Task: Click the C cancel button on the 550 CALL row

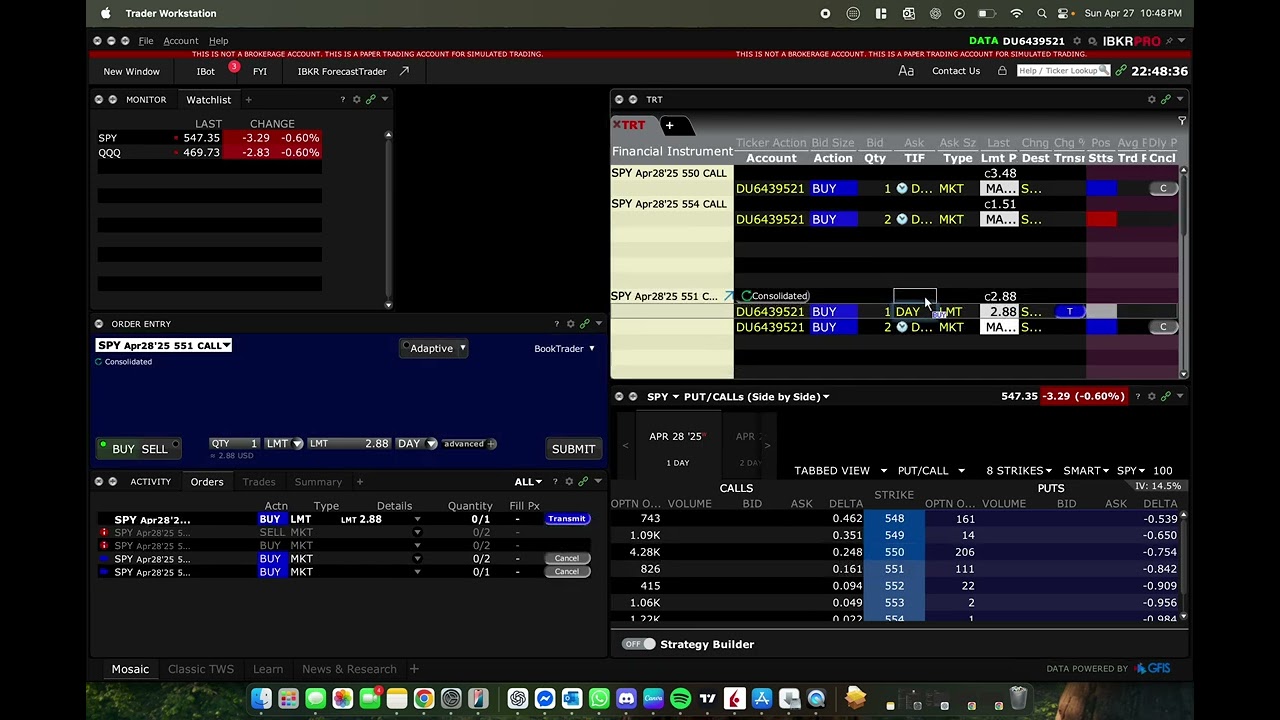Action: tap(1163, 188)
